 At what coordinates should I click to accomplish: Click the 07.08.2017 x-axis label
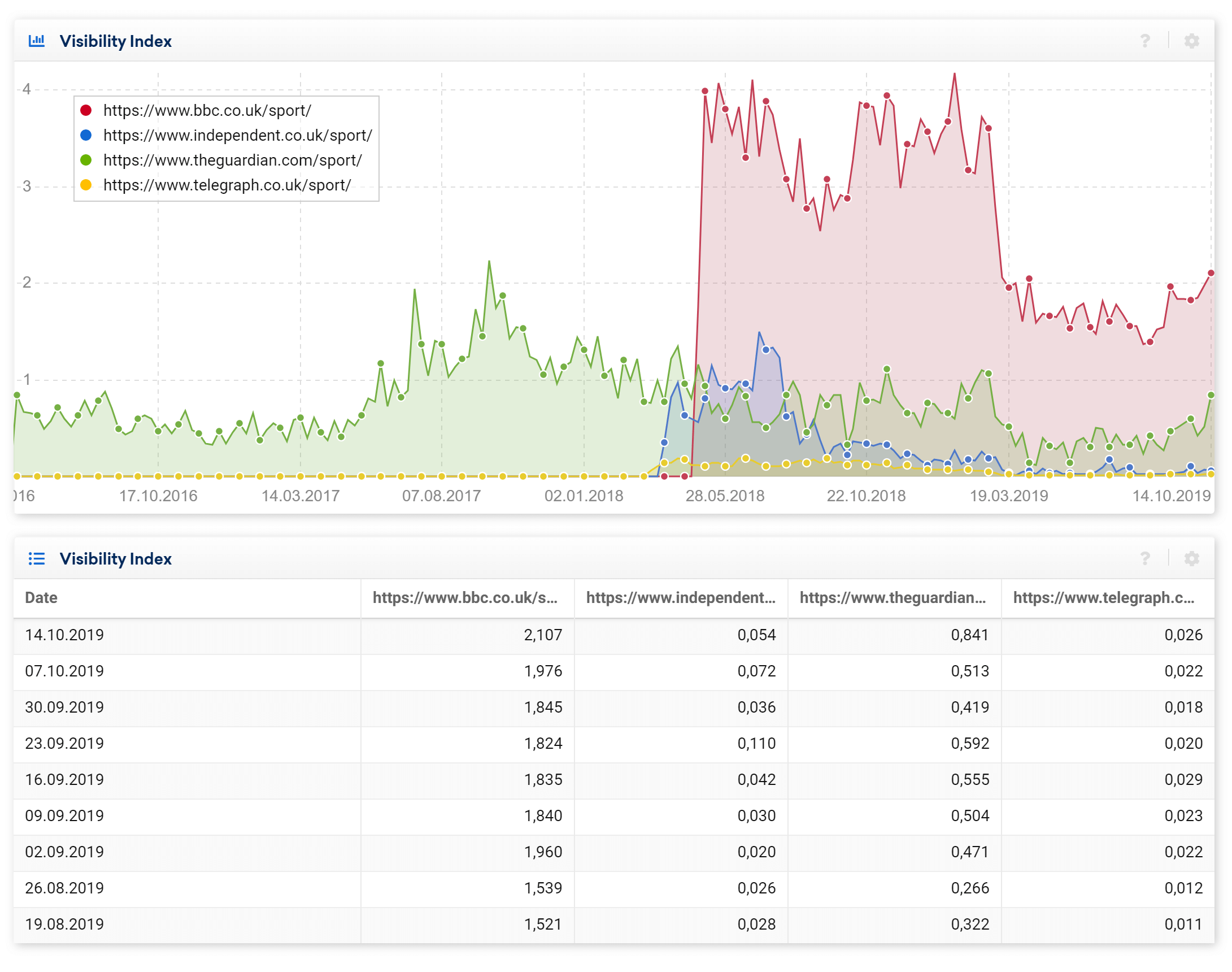click(x=441, y=496)
